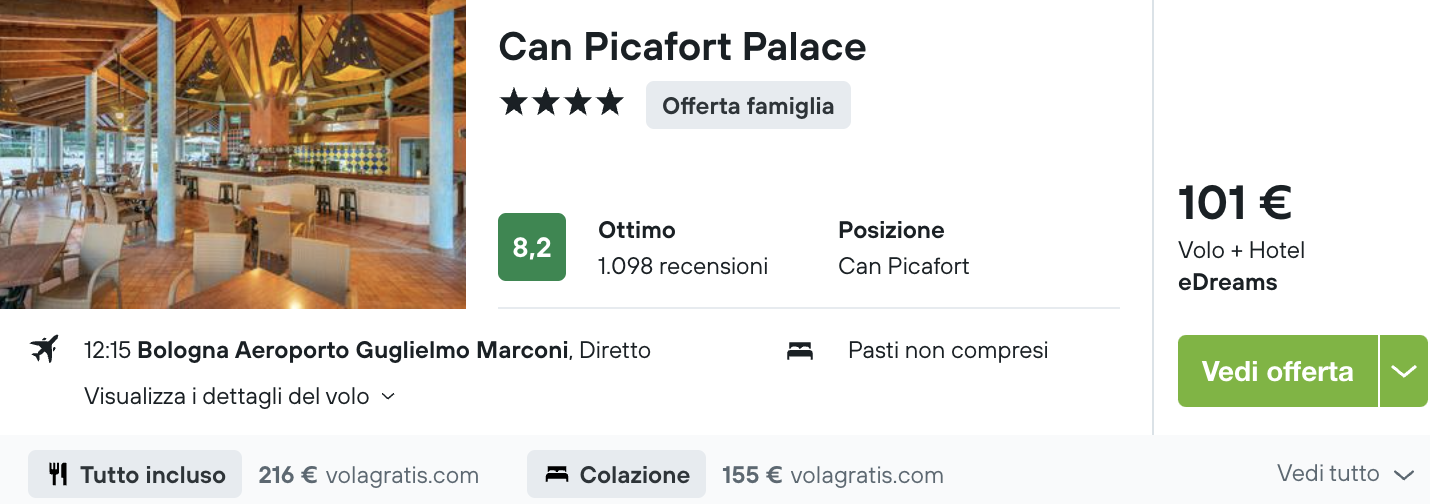Expand Visualizza i dettagli del volo
The width and height of the screenshot is (1430, 504).
[x=241, y=396]
